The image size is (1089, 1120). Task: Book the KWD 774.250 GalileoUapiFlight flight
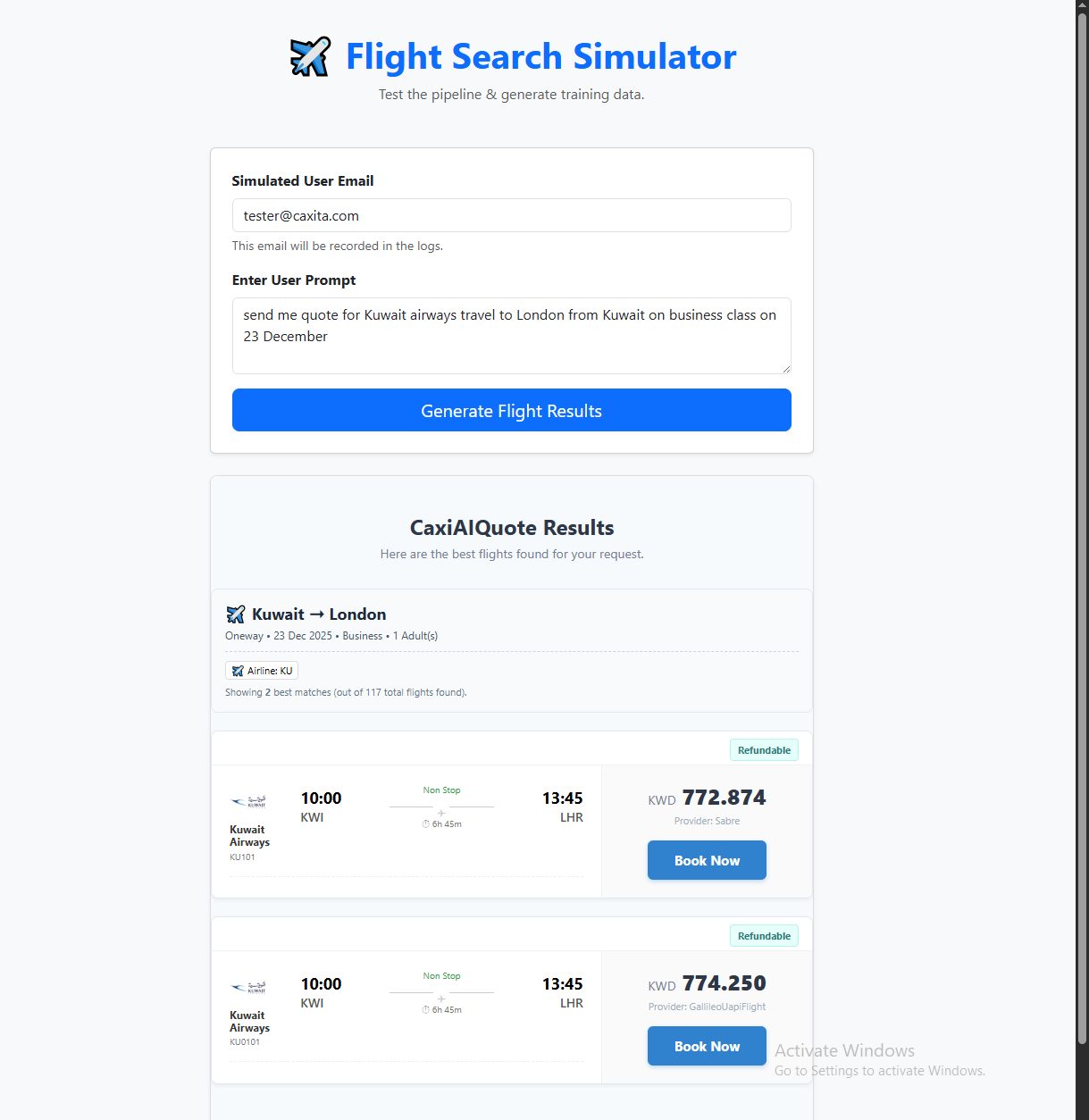tap(707, 1046)
